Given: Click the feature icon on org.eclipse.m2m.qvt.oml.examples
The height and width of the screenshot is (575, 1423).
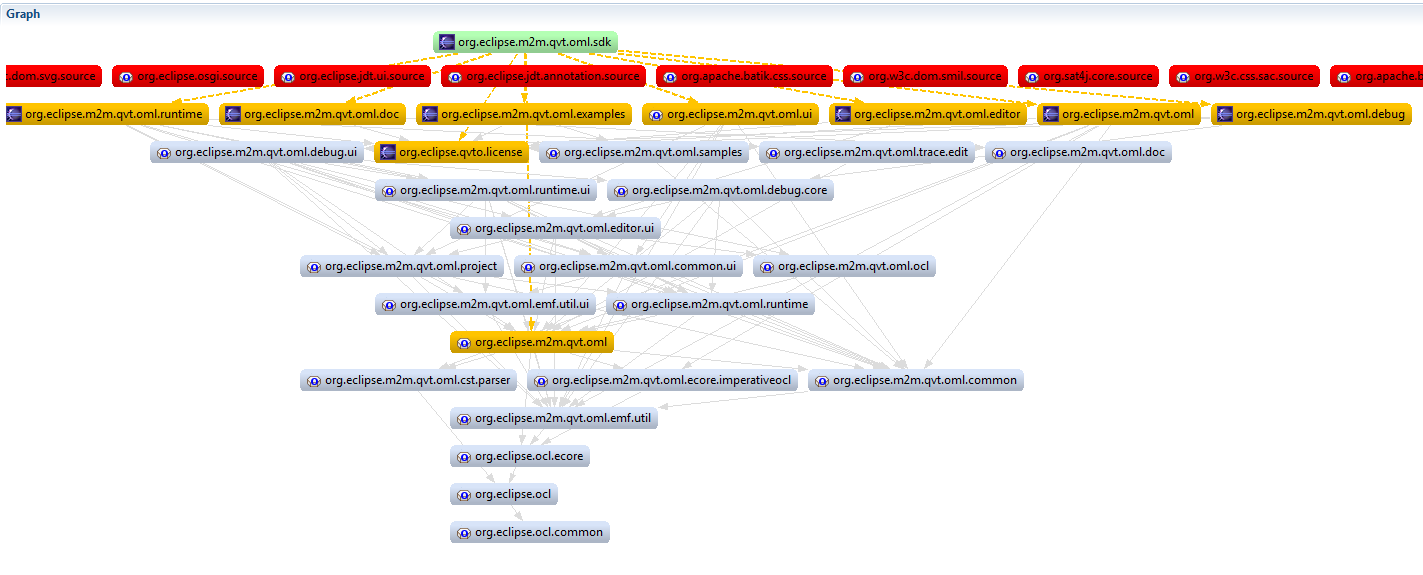Looking at the screenshot, I should click(430, 114).
